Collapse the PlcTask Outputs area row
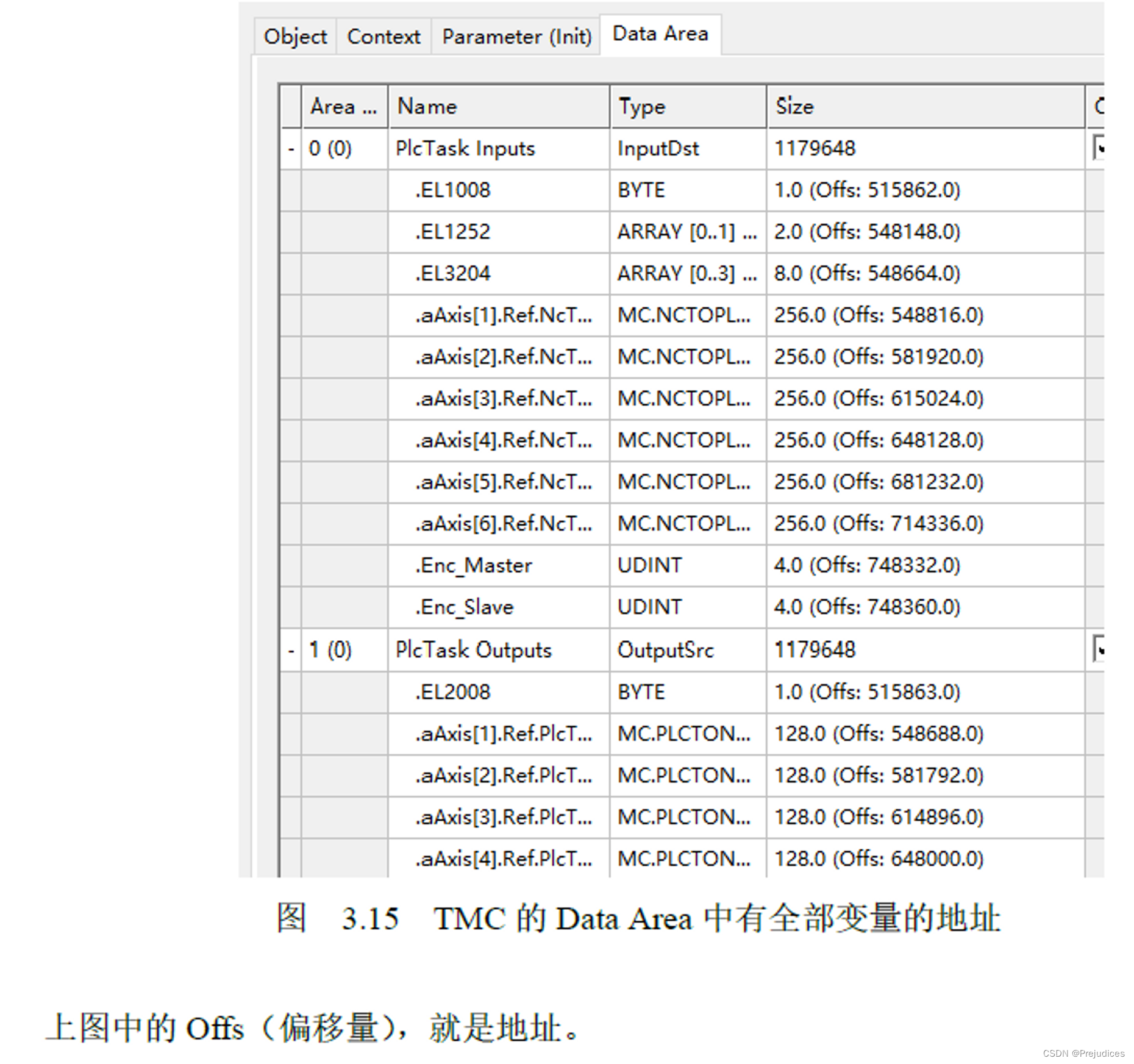The width and height of the screenshot is (1134, 1064). pos(291,649)
